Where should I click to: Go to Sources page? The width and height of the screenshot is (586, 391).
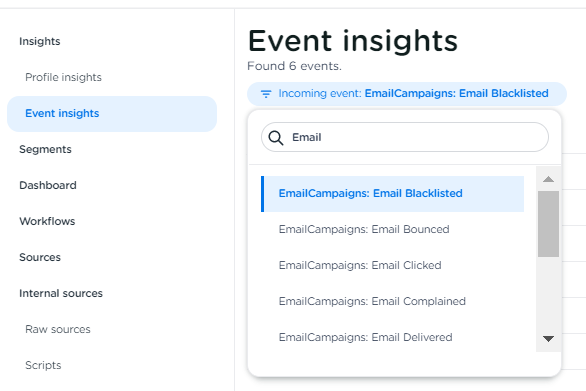tap(40, 258)
